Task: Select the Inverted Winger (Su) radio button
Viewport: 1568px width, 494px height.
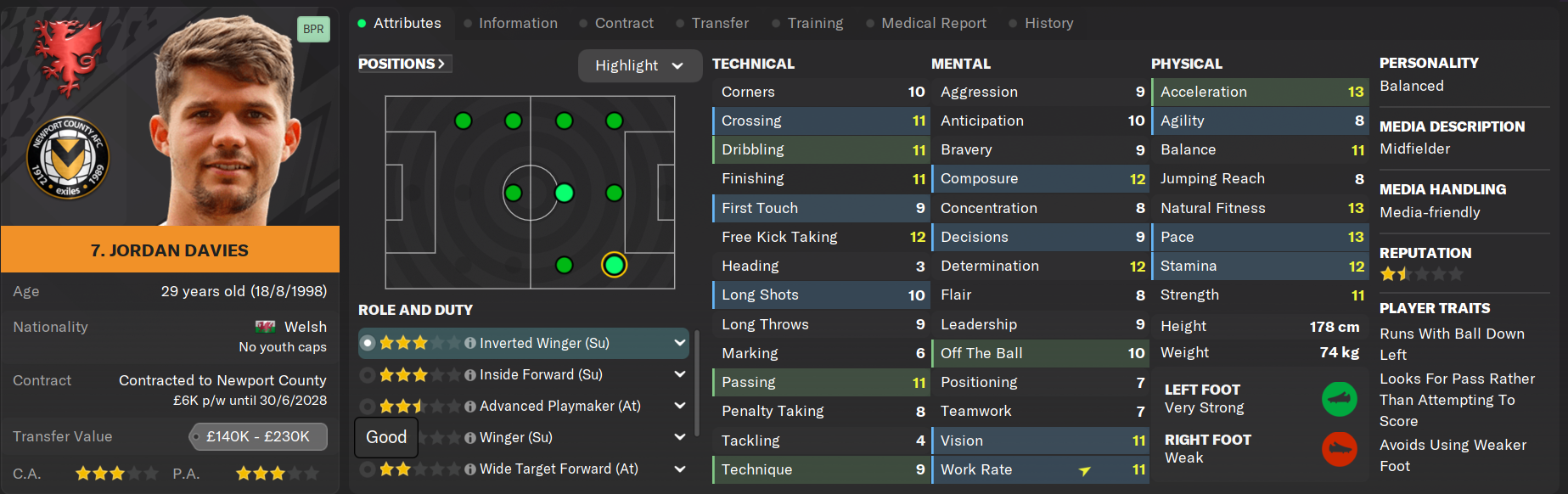Action: click(x=367, y=343)
